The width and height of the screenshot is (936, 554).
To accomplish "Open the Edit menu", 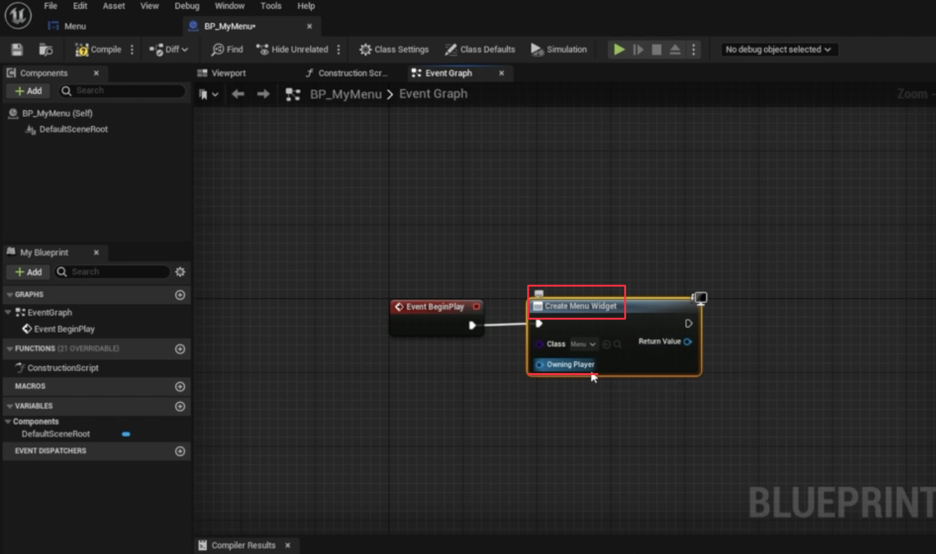I will pyautogui.click(x=80, y=6).
